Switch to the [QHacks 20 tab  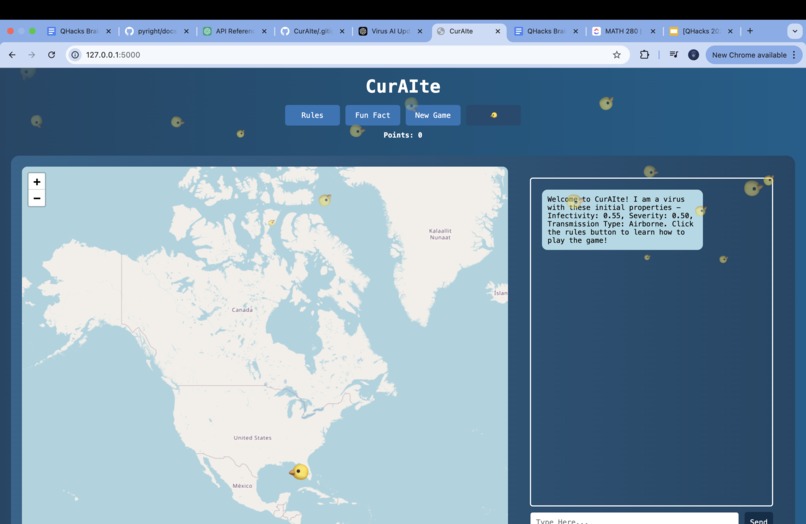pyautogui.click(x=701, y=31)
